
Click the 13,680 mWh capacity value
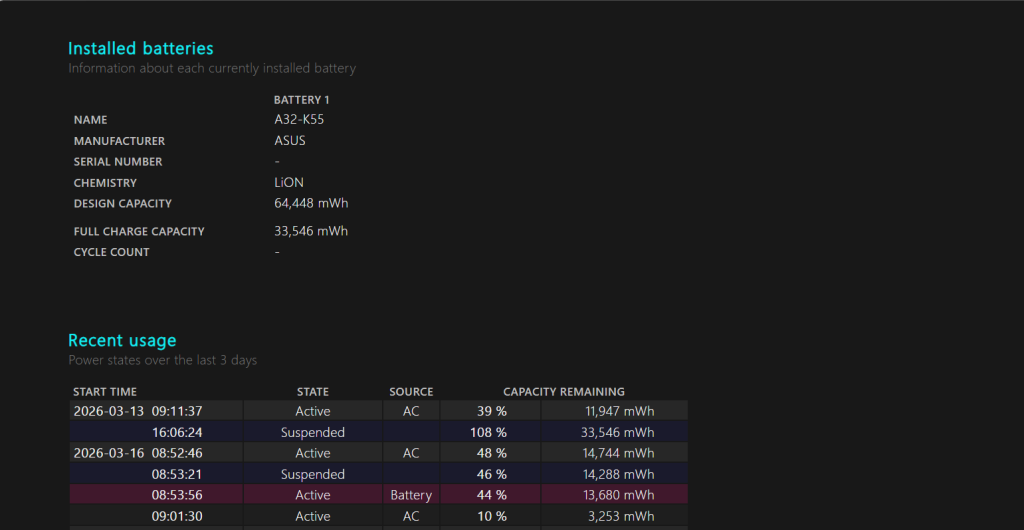click(620, 495)
